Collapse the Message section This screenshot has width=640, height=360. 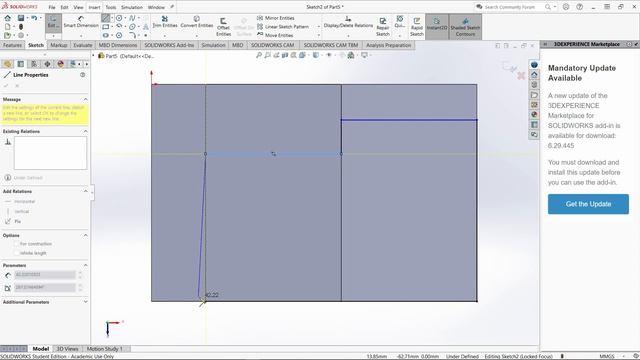pyautogui.click(x=85, y=99)
